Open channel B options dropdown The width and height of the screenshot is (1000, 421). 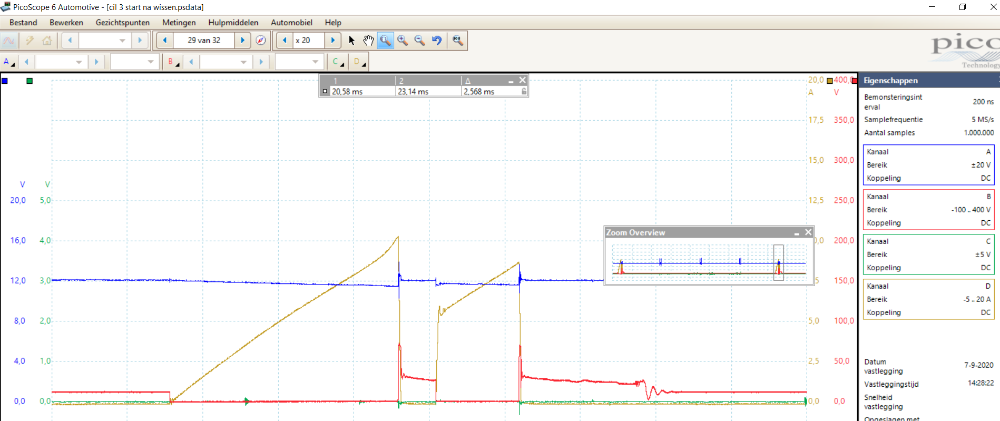click(x=172, y=62)
